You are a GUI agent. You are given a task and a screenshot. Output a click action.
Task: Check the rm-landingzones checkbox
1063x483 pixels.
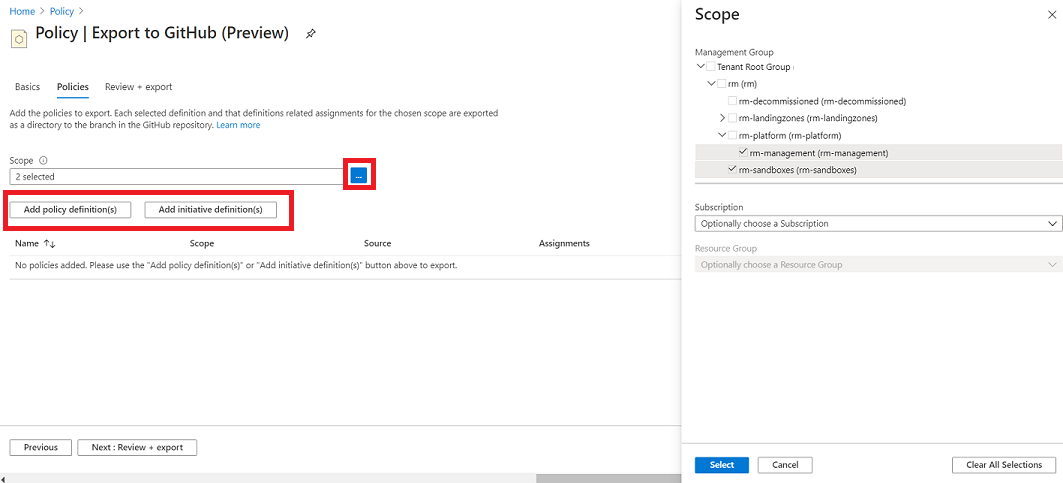click(732, 118)
